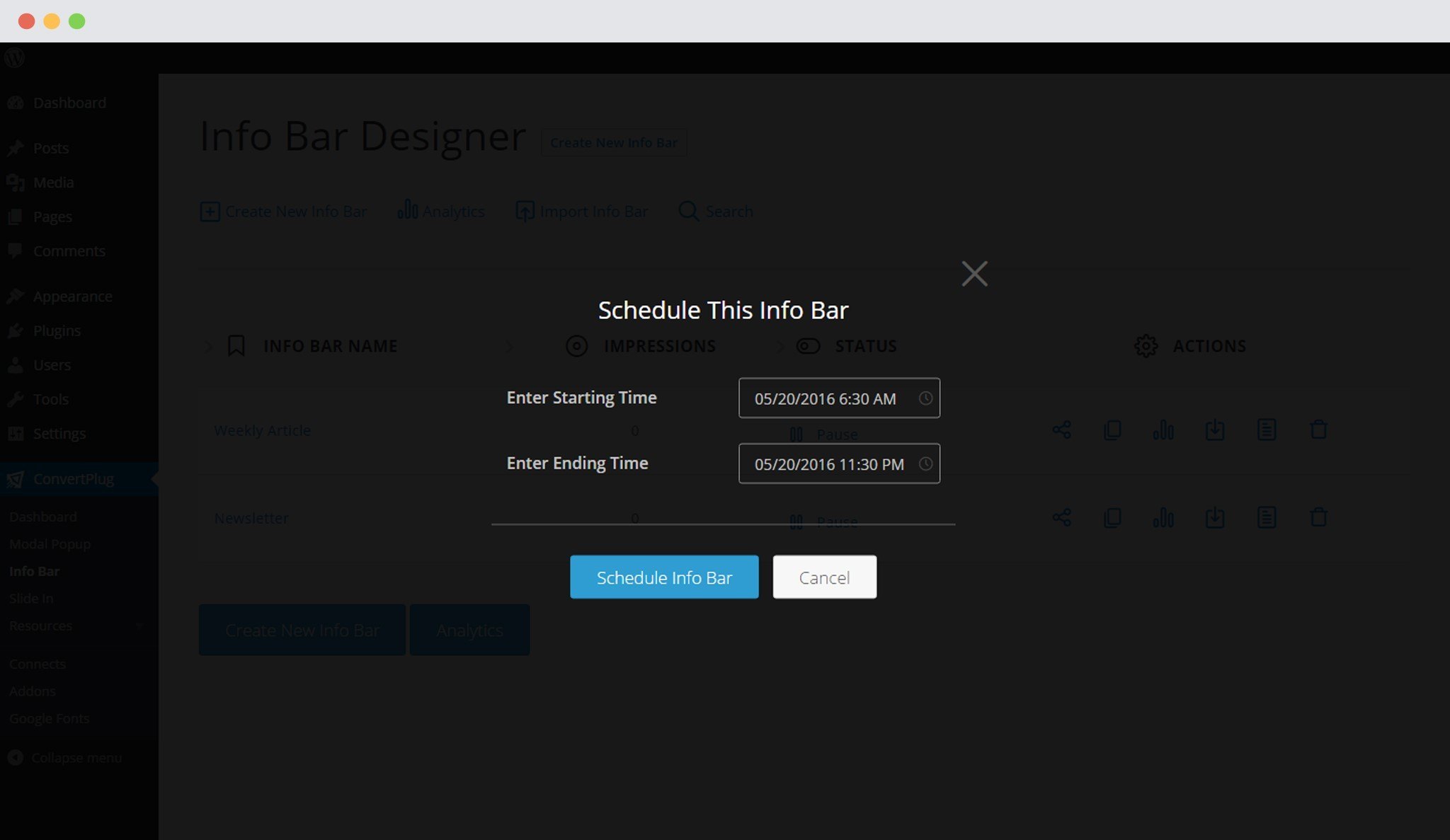The height and width of the screenshot is (840, 1450).
Task: Open the clock picker for starting time
Action: (x=925, y=398)
